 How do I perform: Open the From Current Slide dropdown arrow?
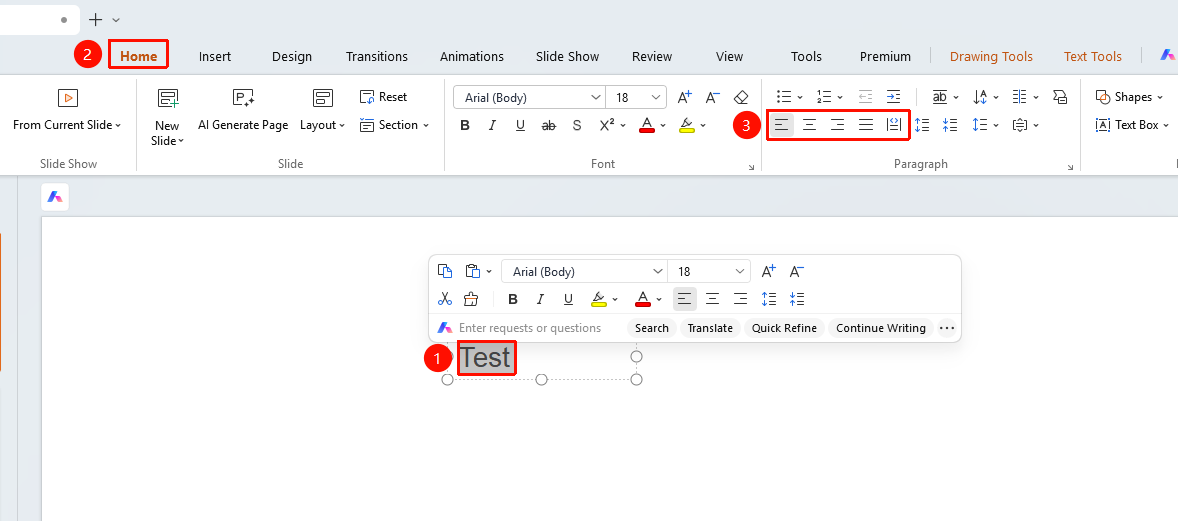[119, 126]
